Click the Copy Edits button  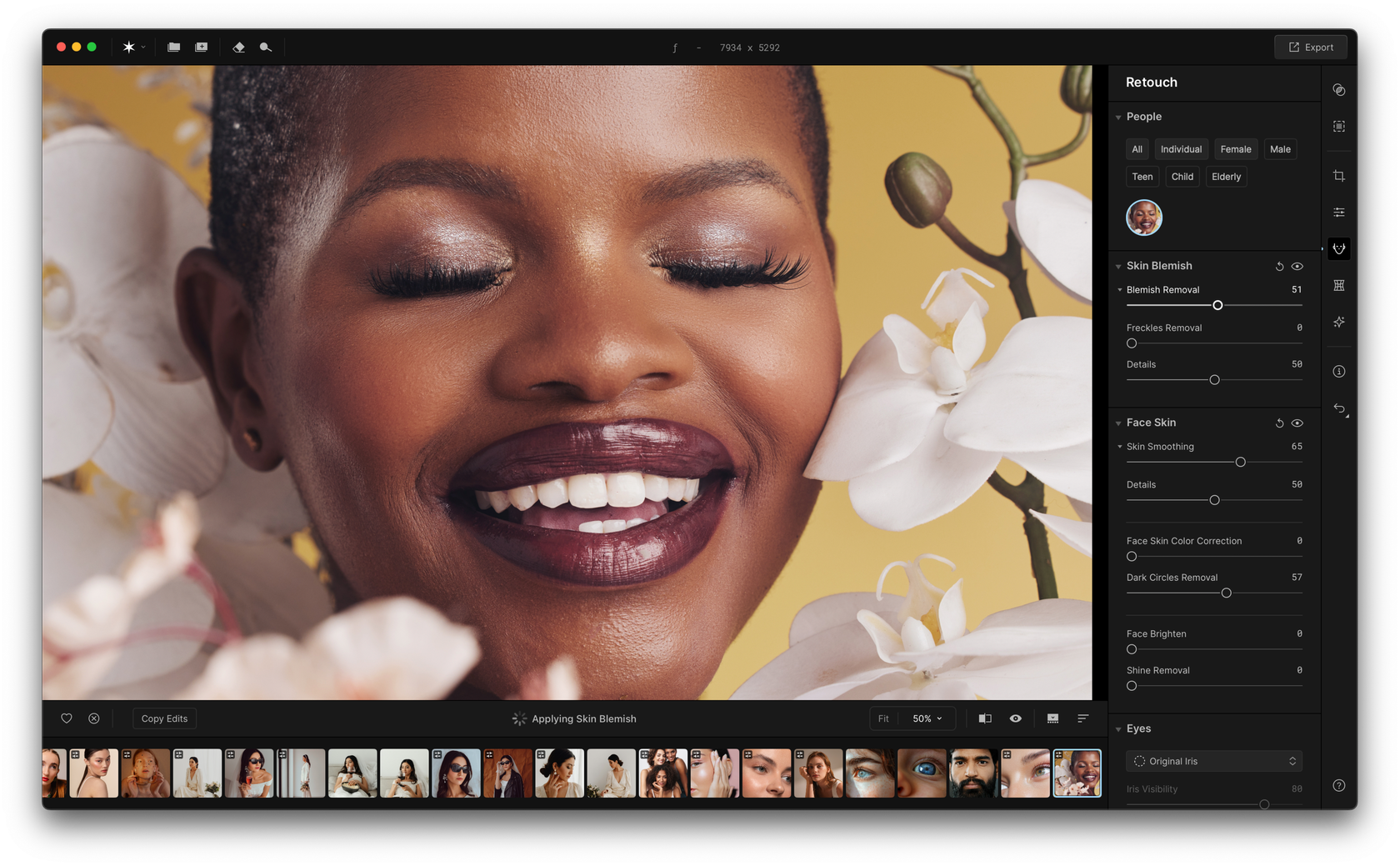(164, 718)
